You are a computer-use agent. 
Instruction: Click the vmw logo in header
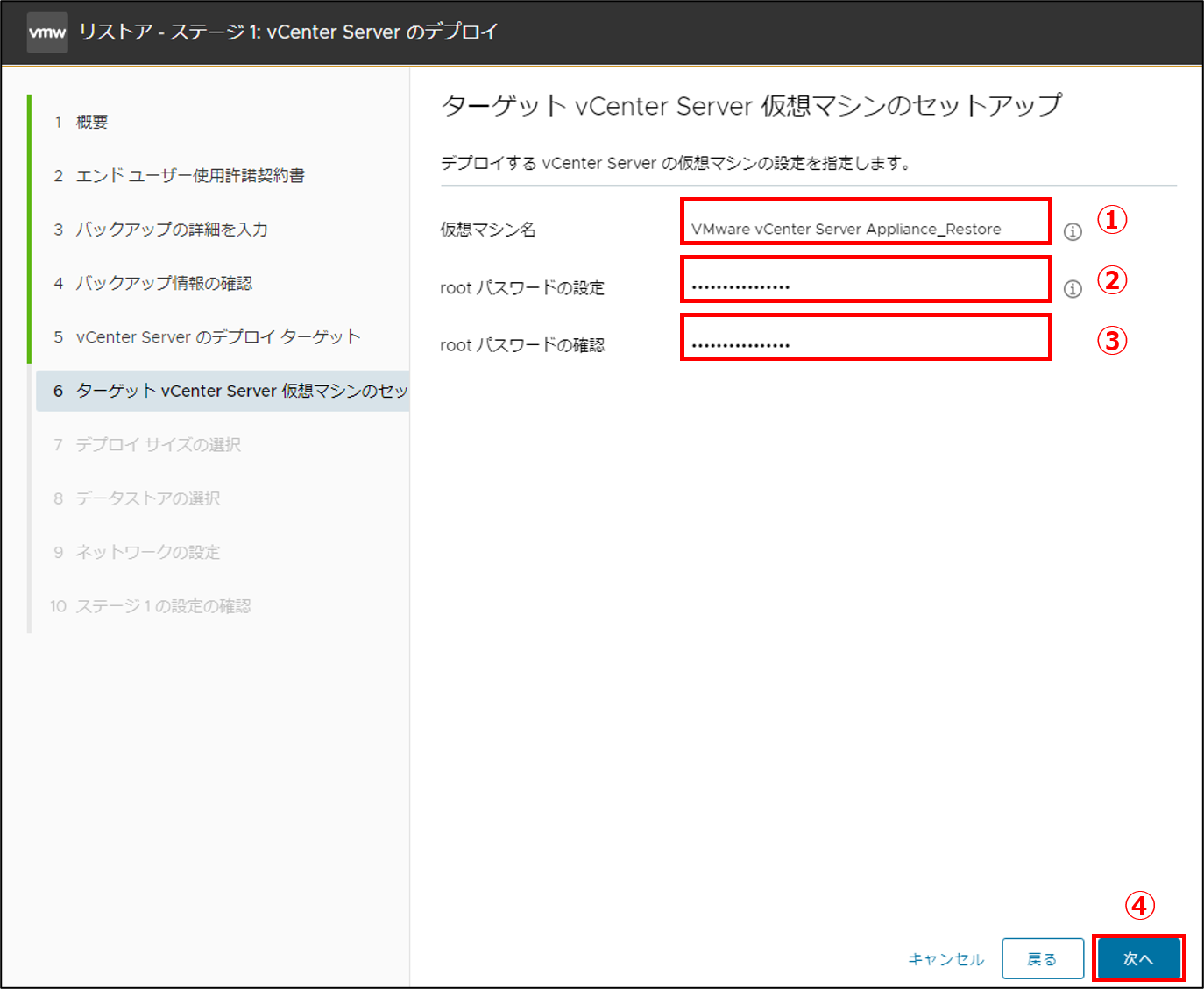(47, 32)
